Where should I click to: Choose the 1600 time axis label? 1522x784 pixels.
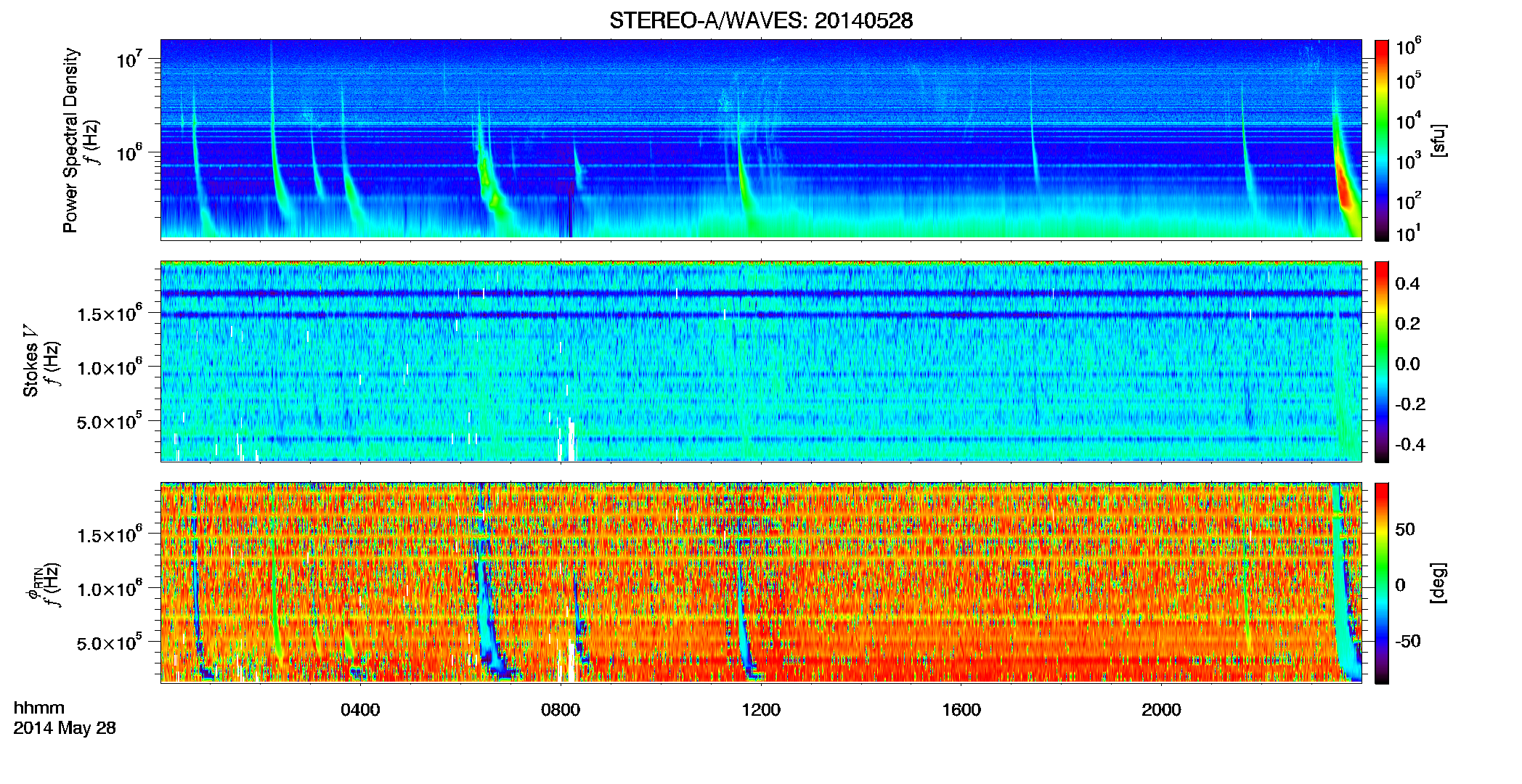click(x=961, y=710)
